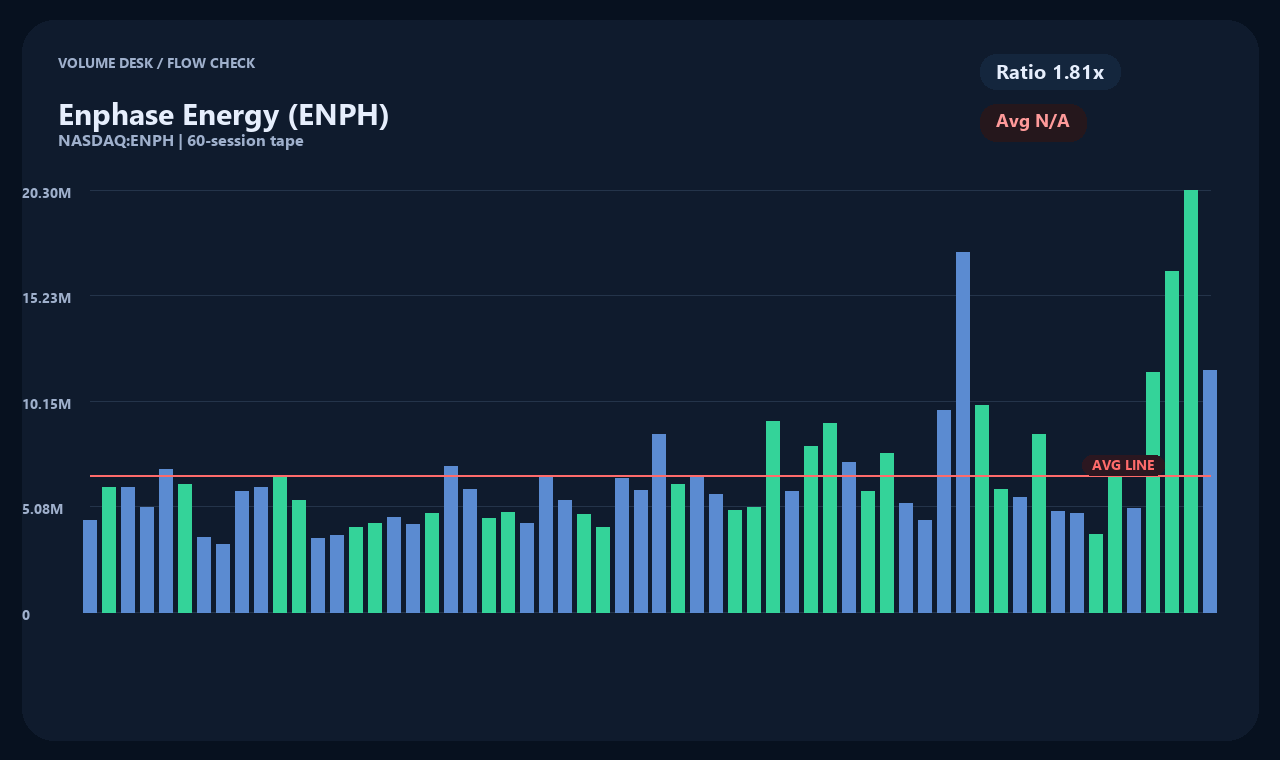This screenshot has width=1280, height=760.
Task: Click the 10.15M axis label
Action: click(x=46, y=404)
